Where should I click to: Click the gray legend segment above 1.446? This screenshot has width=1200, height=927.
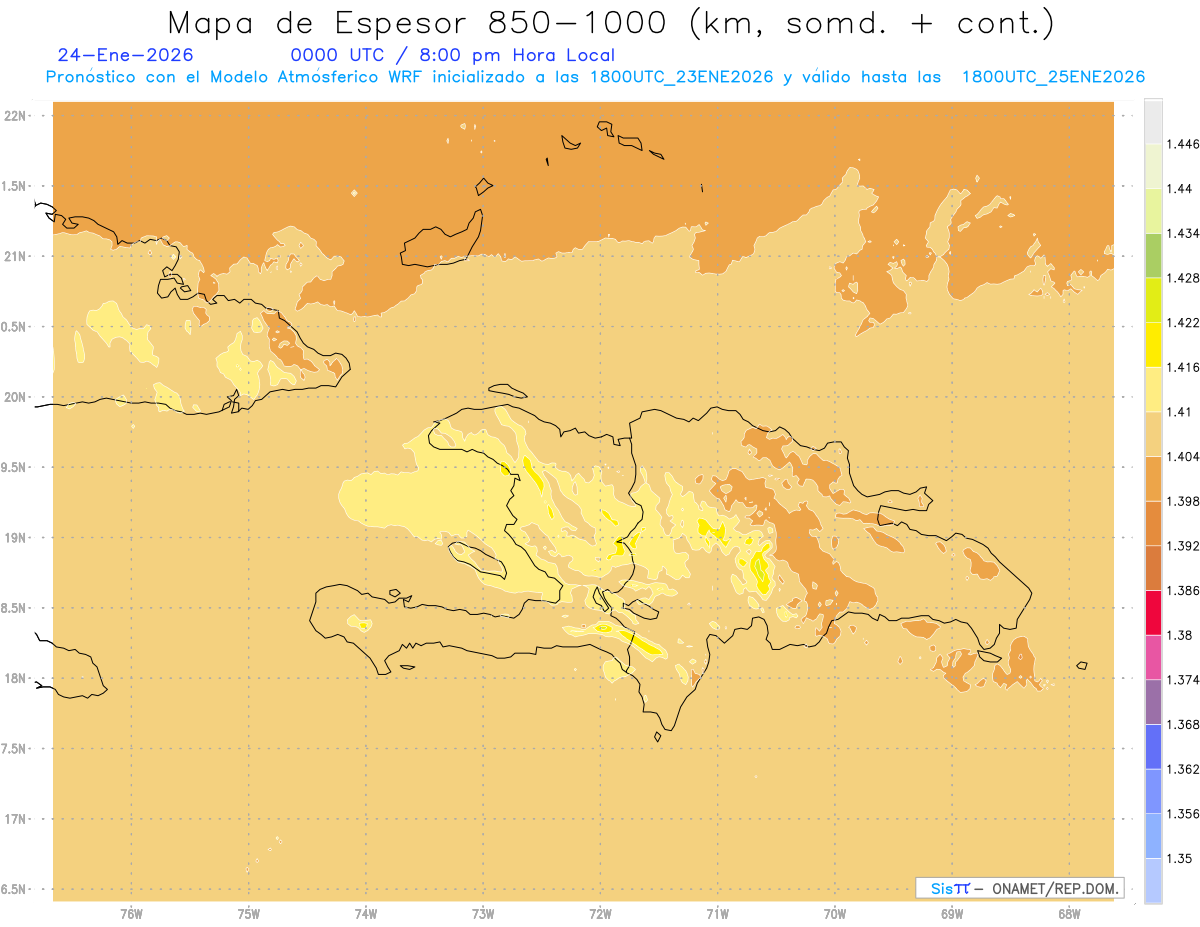[1153, 121]
